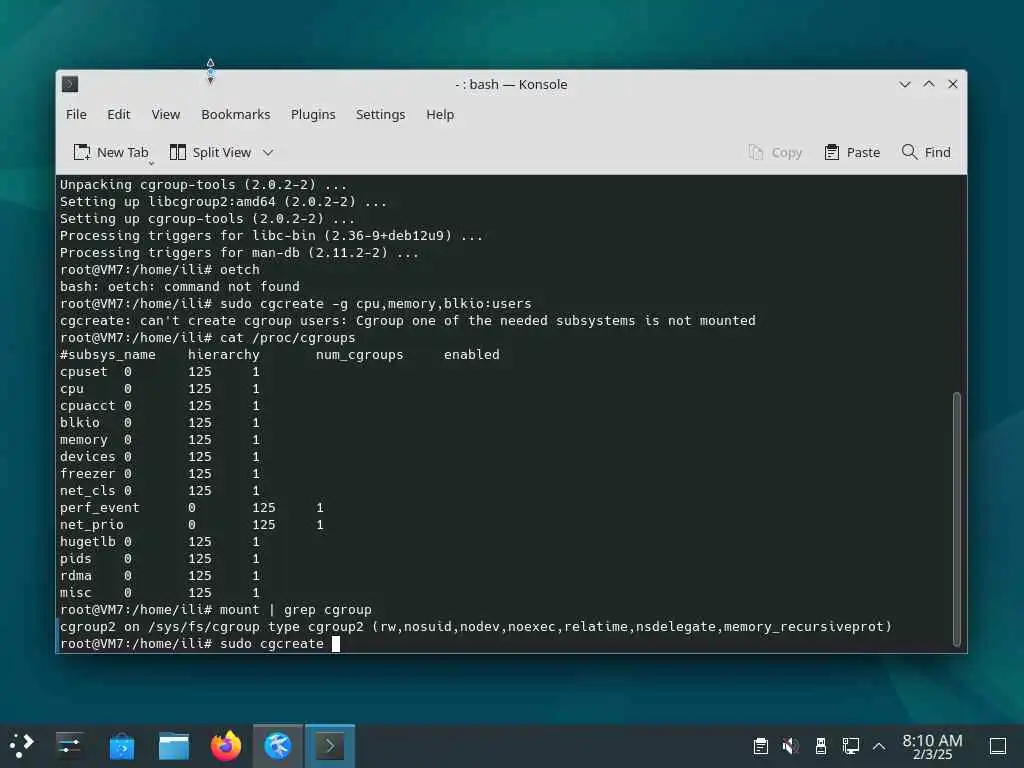This screenshot has width=1024, height=768.
Task: Click the 'mount | grep cgroup' command line
Action: 216,609
